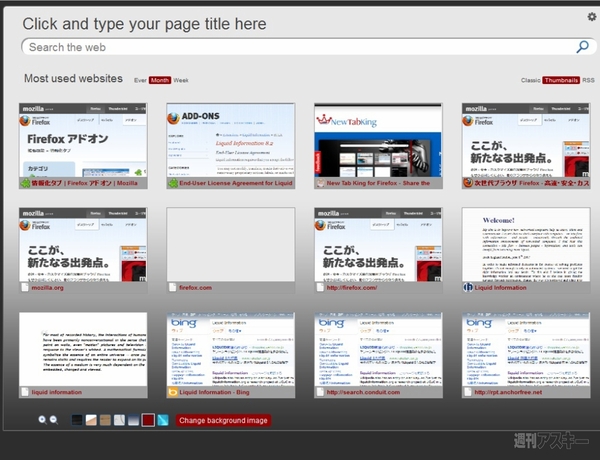This screenshot has height=460, width=600.
Task: Open the mozilla.org thumbnail
Action: tap(82, 245)
